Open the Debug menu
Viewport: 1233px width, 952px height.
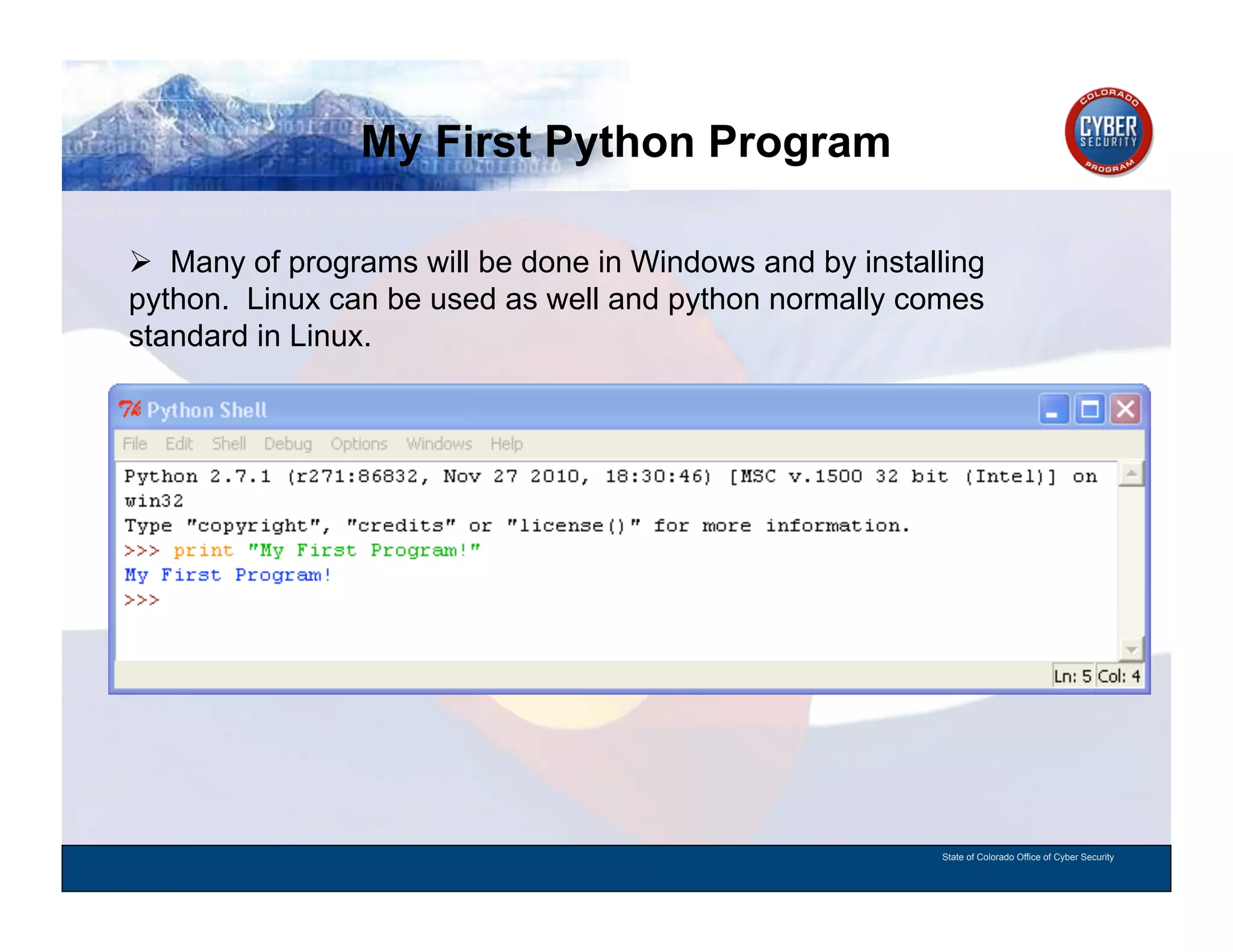288,444
